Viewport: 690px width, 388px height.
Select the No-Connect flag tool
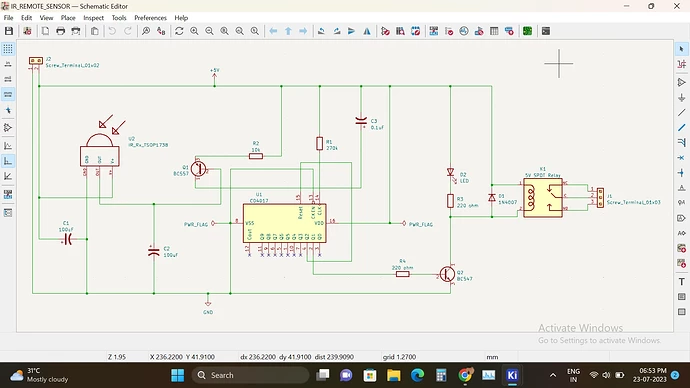tap(682, 157)
